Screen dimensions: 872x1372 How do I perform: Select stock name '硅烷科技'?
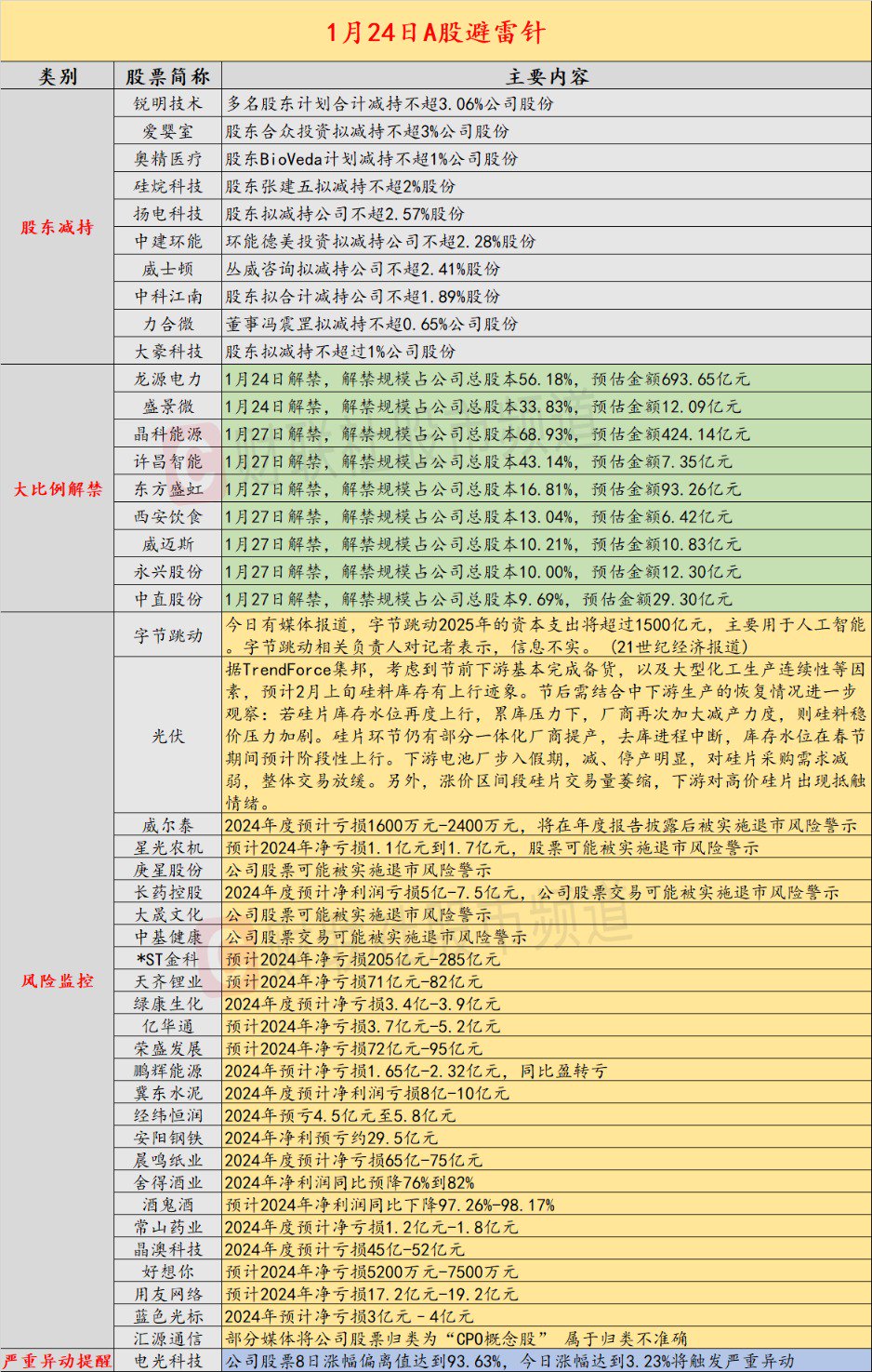[x=168, y=186]
